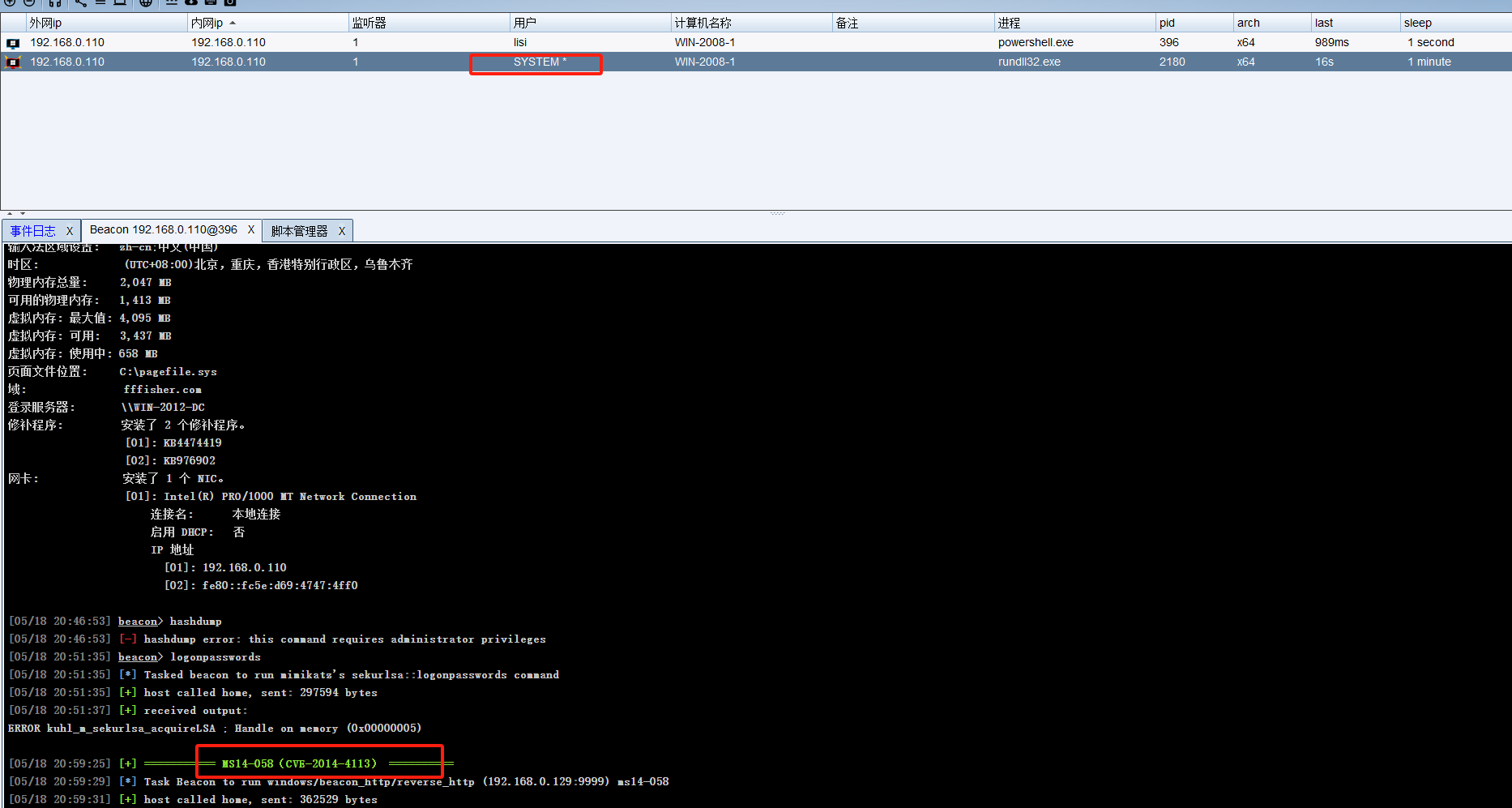Close the 事件日志 tab
This screenshot has width=1512, height=808.
[x=70, y=231]
